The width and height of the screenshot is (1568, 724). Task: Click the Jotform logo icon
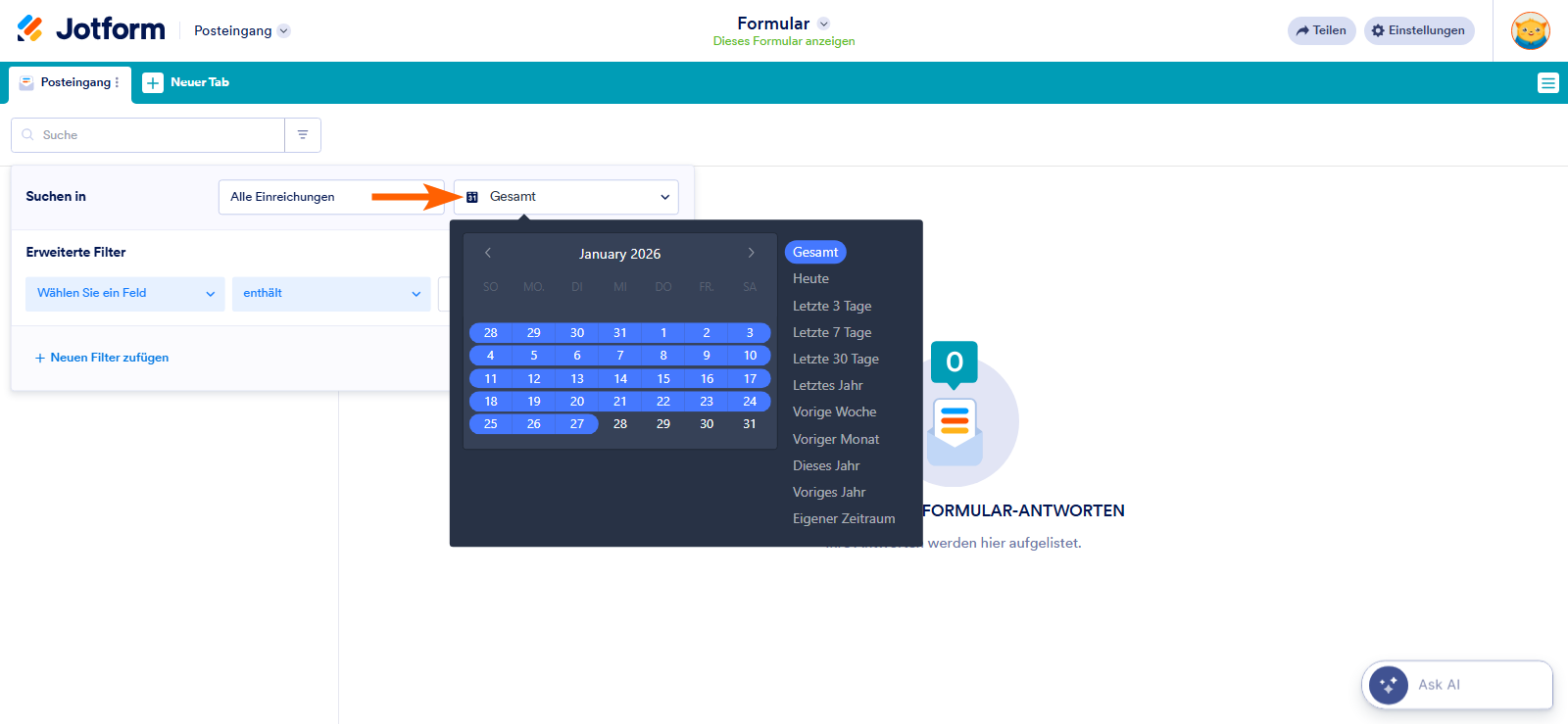coord(30,29)
